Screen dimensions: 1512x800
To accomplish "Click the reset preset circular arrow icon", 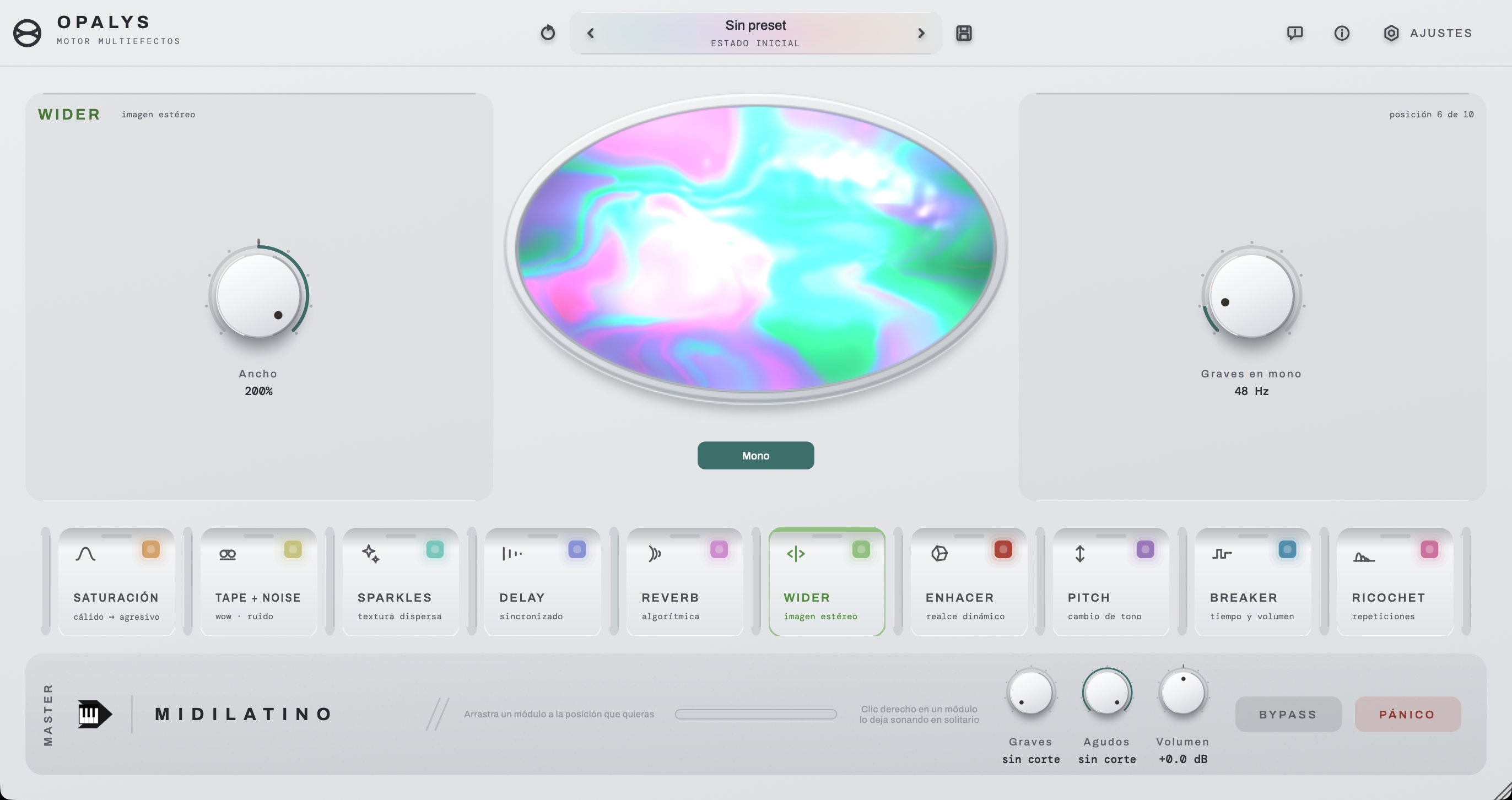I will [x=548, y=33].
